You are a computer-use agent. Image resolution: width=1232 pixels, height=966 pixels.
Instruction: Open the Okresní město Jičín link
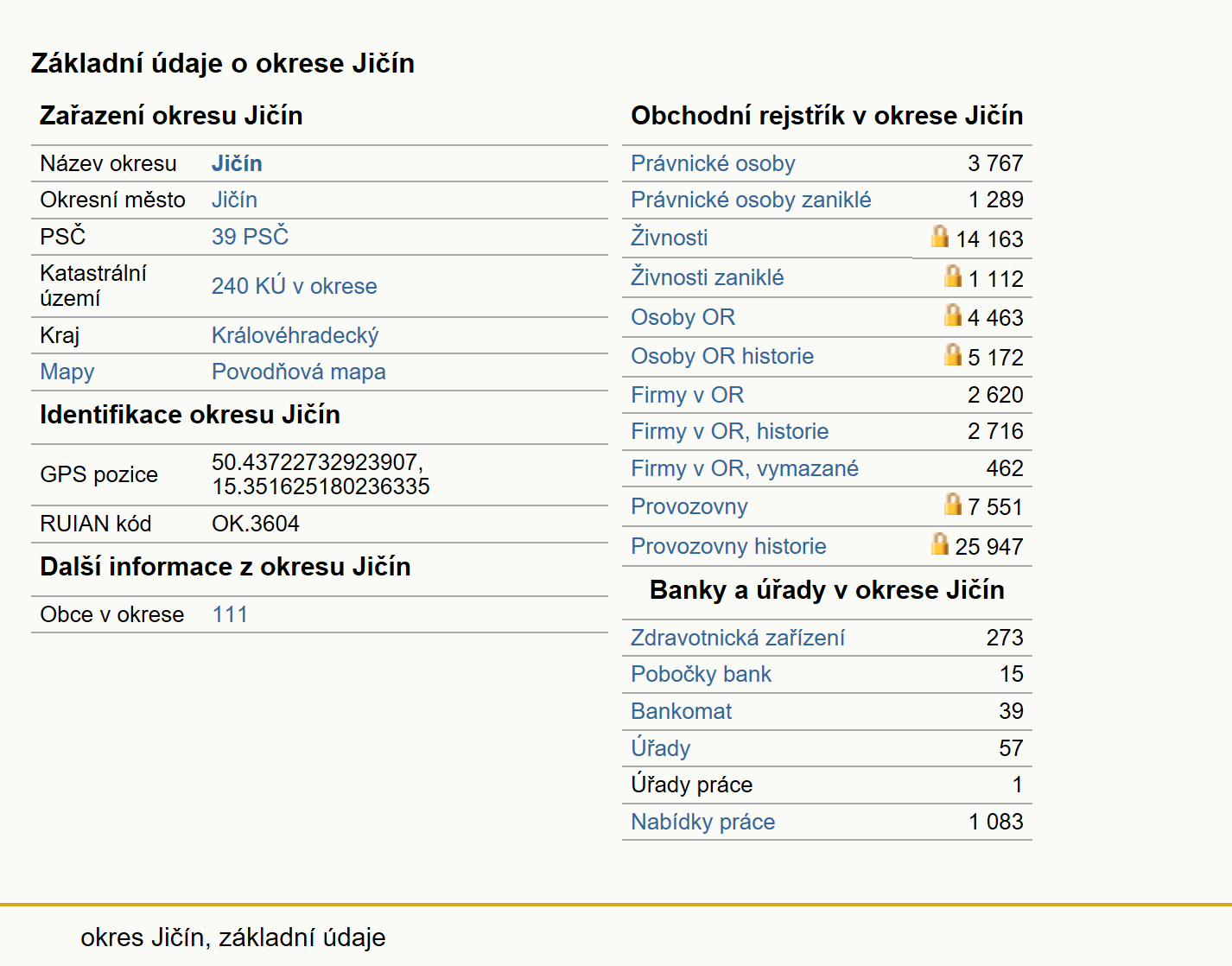pos(234,200)
